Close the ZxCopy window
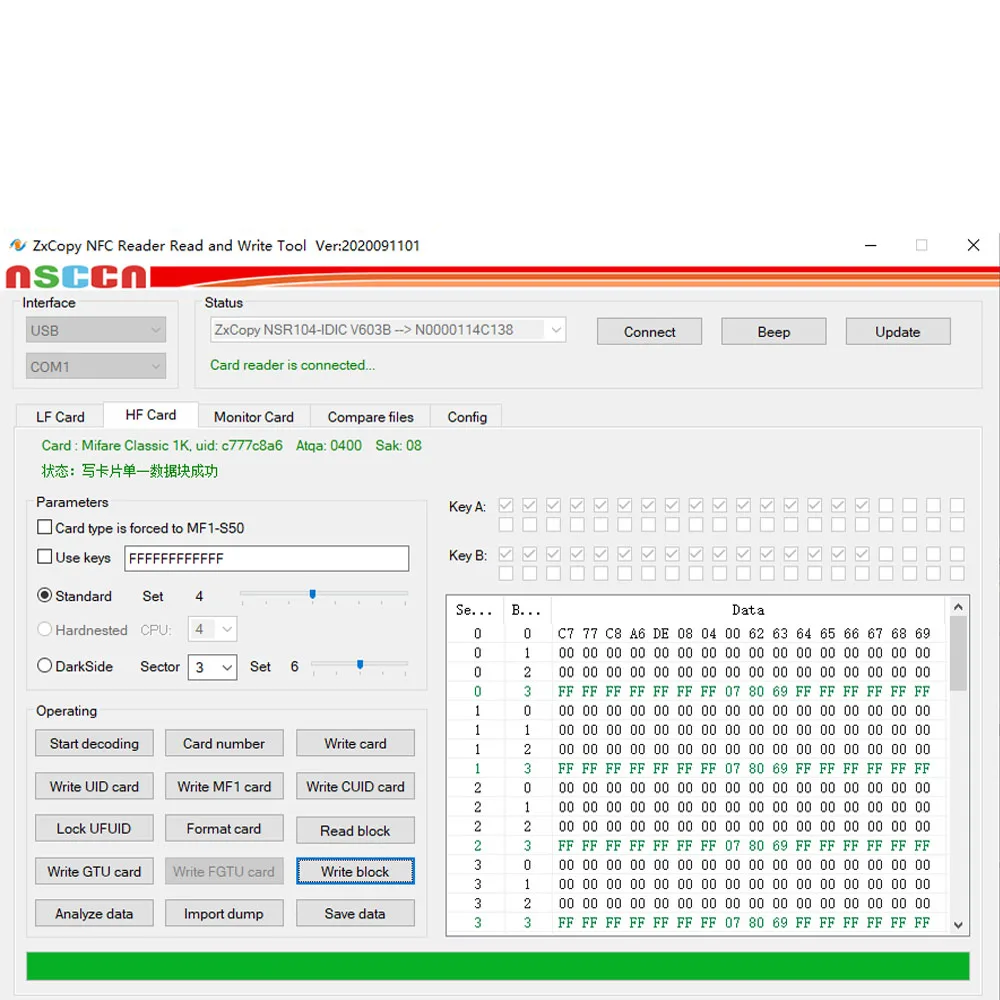The height and width of the screenshot is (1000, 1000). click(973, 245)
